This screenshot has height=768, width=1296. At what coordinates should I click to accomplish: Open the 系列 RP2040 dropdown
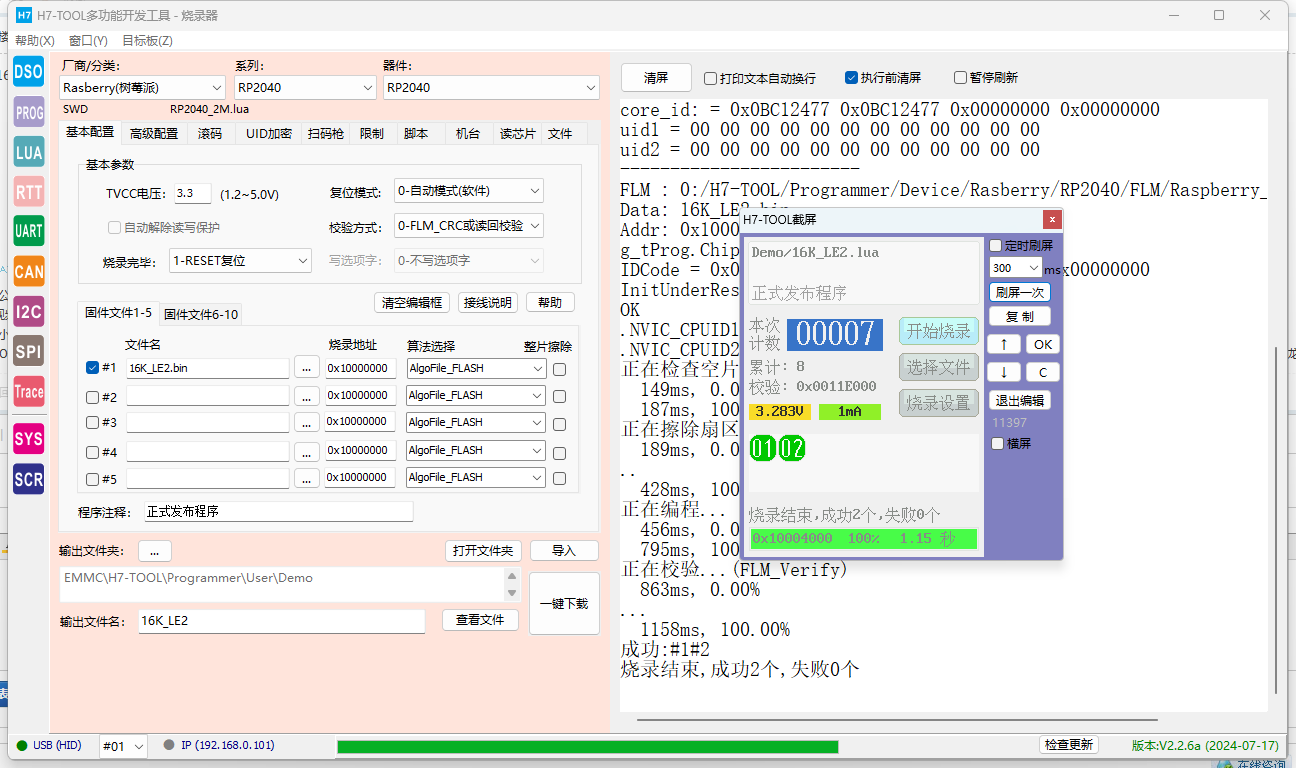305,88
